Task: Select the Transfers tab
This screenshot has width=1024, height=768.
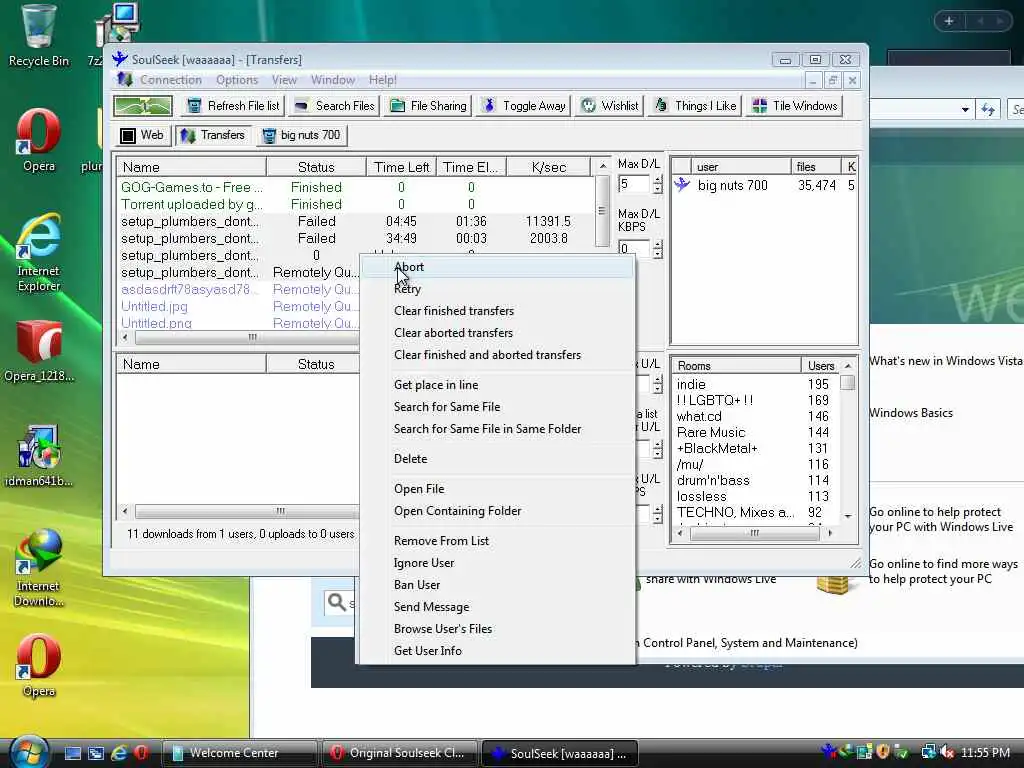Action: 213,135
